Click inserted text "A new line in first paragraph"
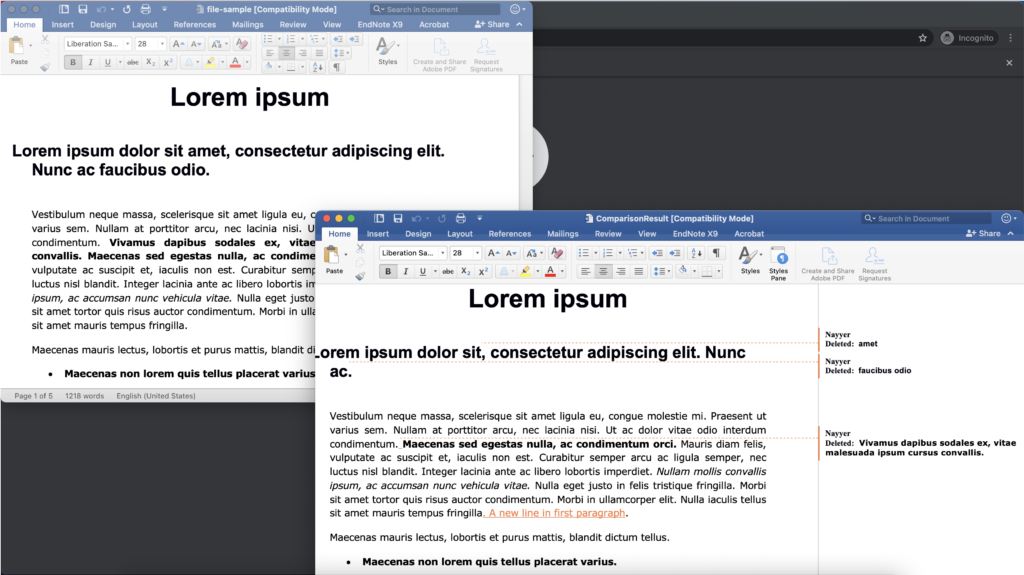The image size is (1024, 575). pyautogui.click(x=557, y=513)
